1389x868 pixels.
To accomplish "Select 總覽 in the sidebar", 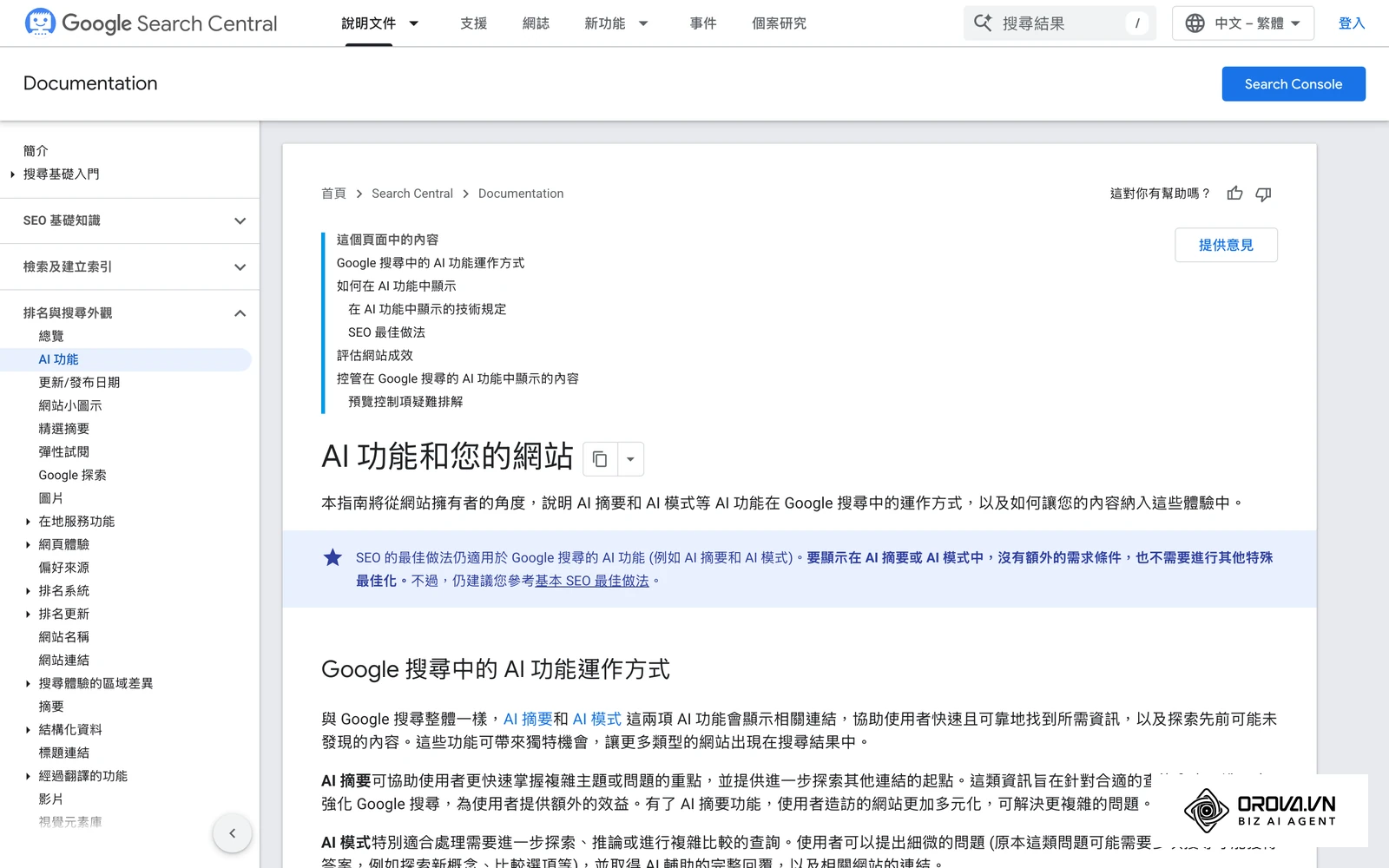I will pyautogui.click(x=51, y=336).
